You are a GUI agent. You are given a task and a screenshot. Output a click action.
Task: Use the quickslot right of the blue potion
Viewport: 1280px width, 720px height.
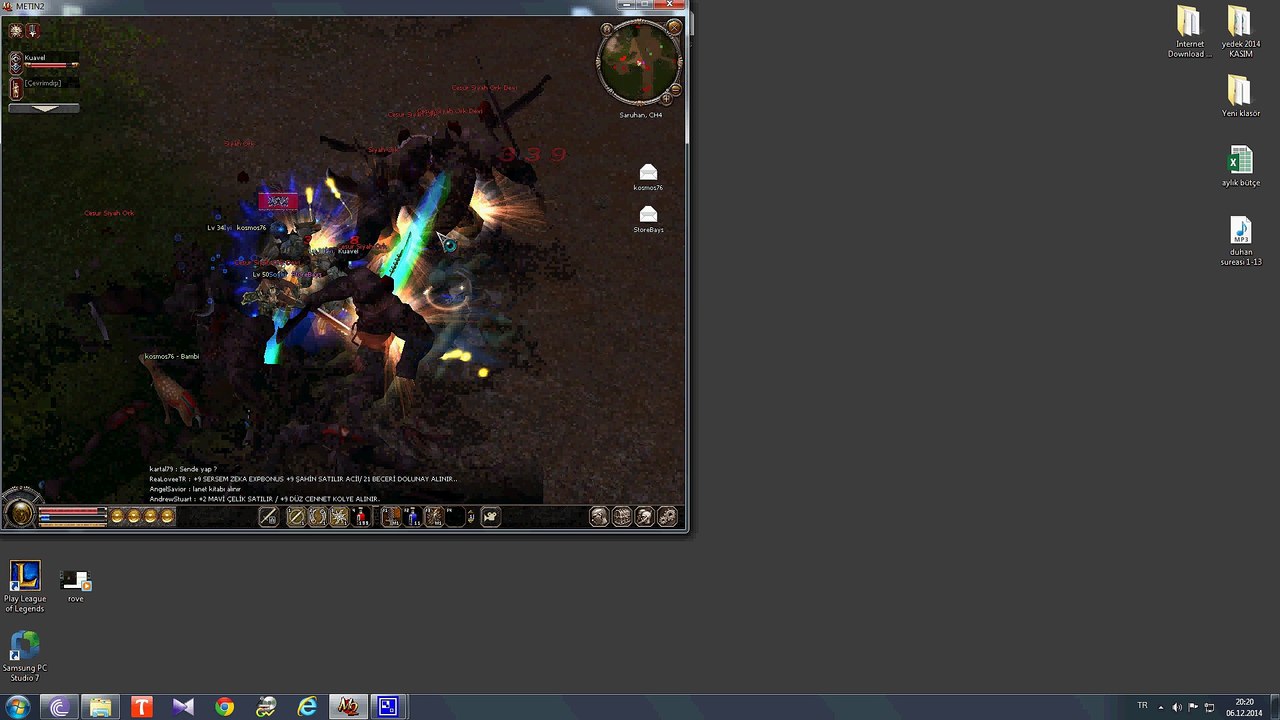(434, 516)
